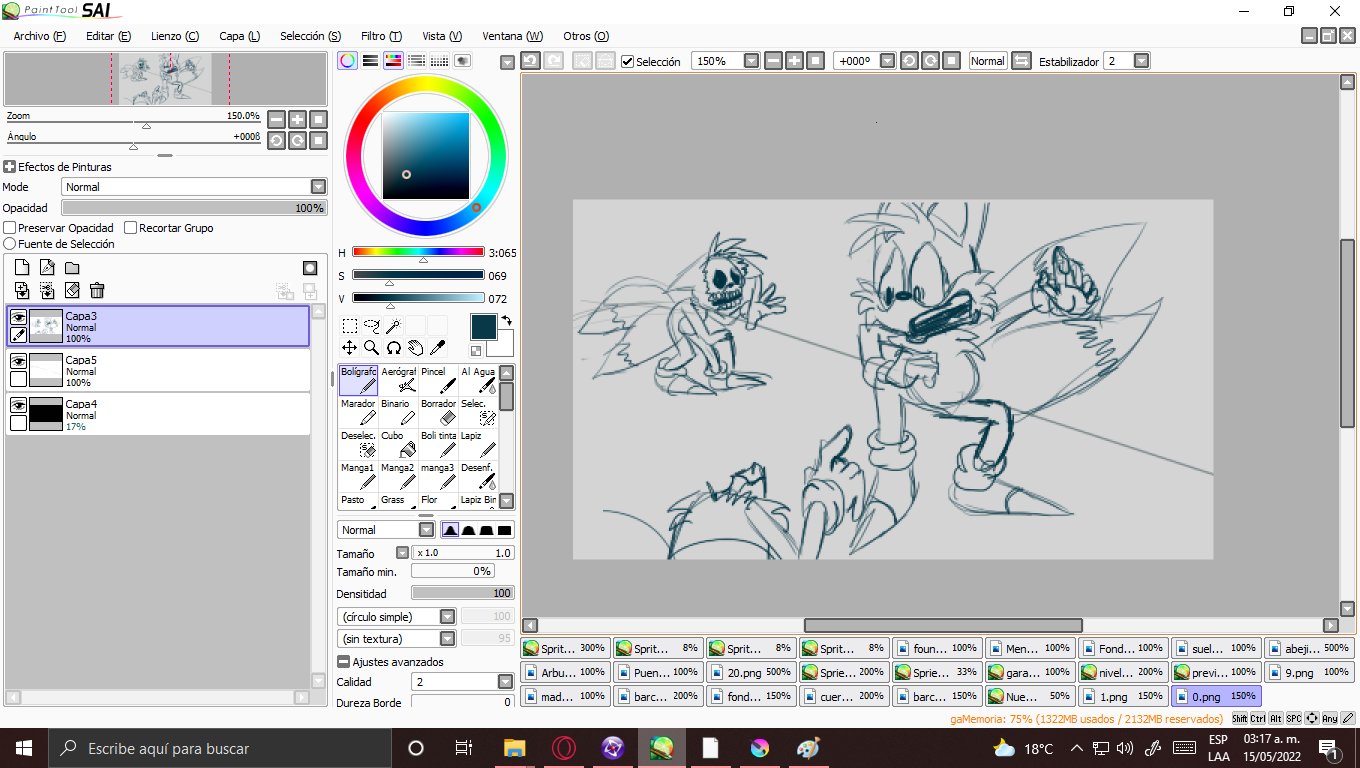Enable Preservar Opacidad checkbox

tap(10, 228)
